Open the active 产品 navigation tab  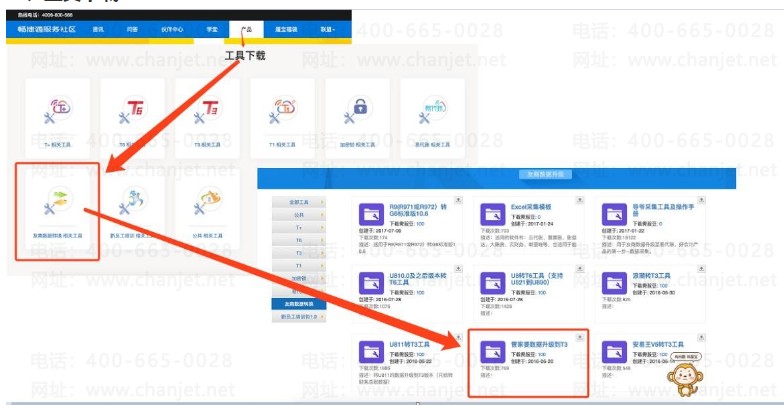[246, 30]
